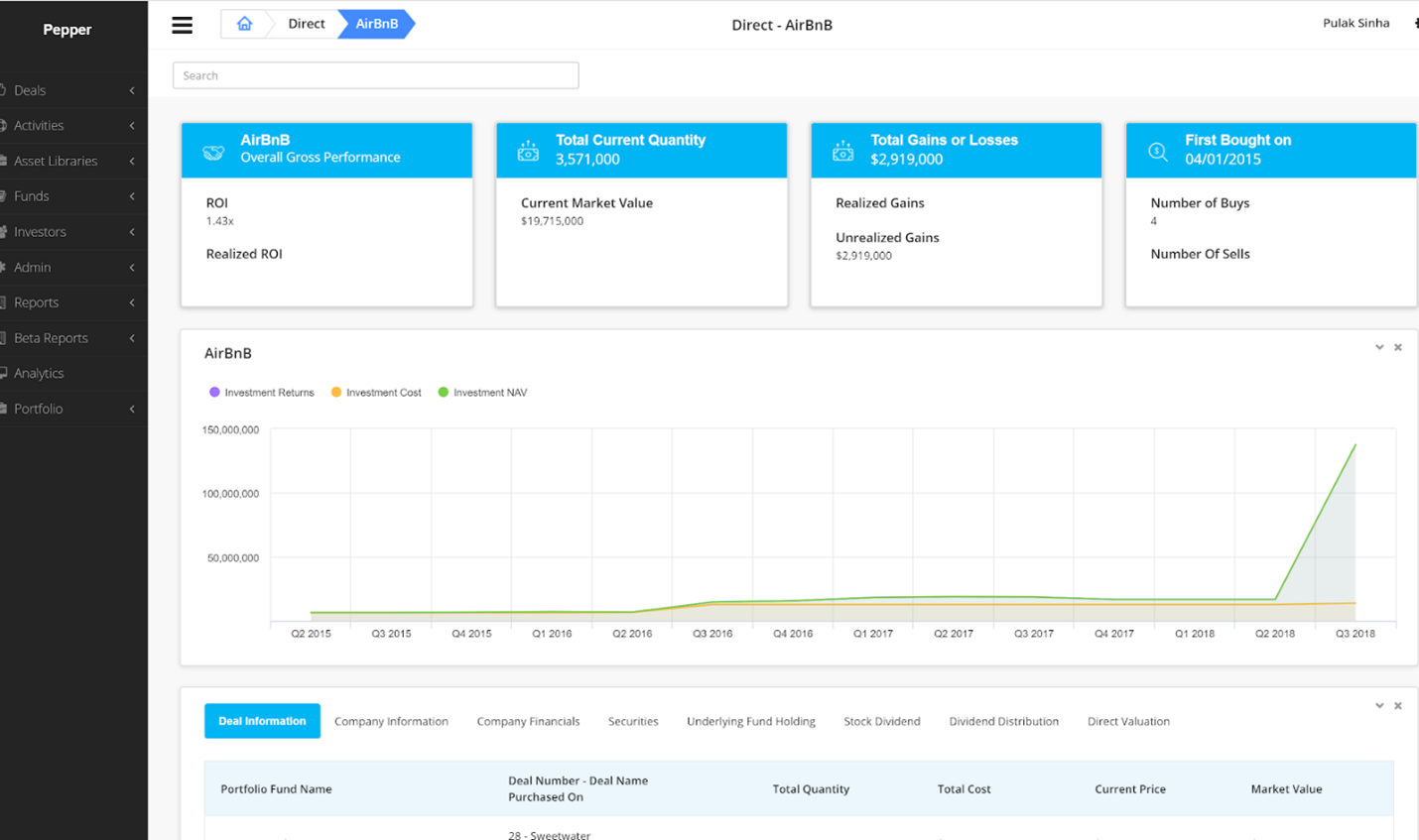Toggle the Investment Returns legend item
Viewport: 1419px width, 840px height.
[x=261, y=392]
